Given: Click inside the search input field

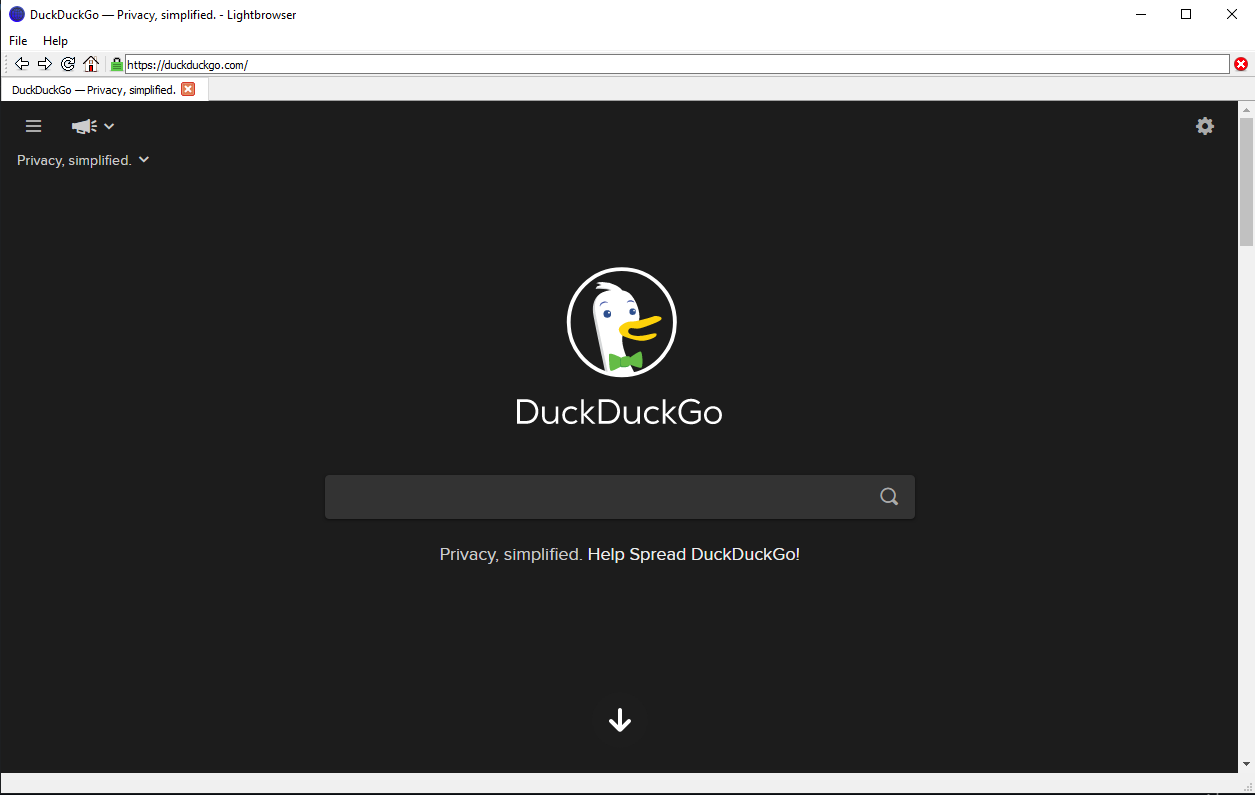Looking at the screenshot, I should coord(600,496).
